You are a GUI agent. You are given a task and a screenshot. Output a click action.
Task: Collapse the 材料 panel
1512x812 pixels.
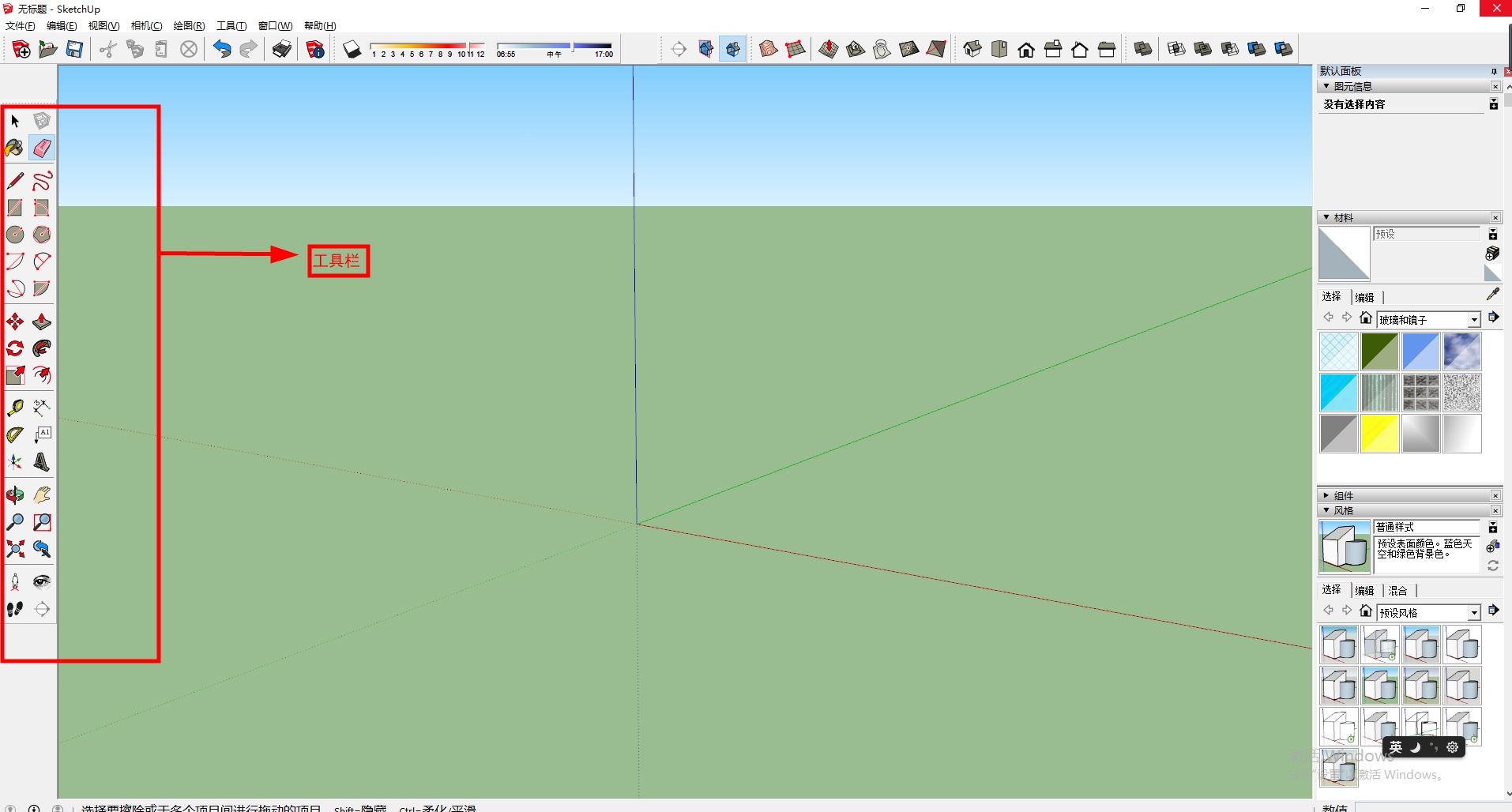(1326, 217)
